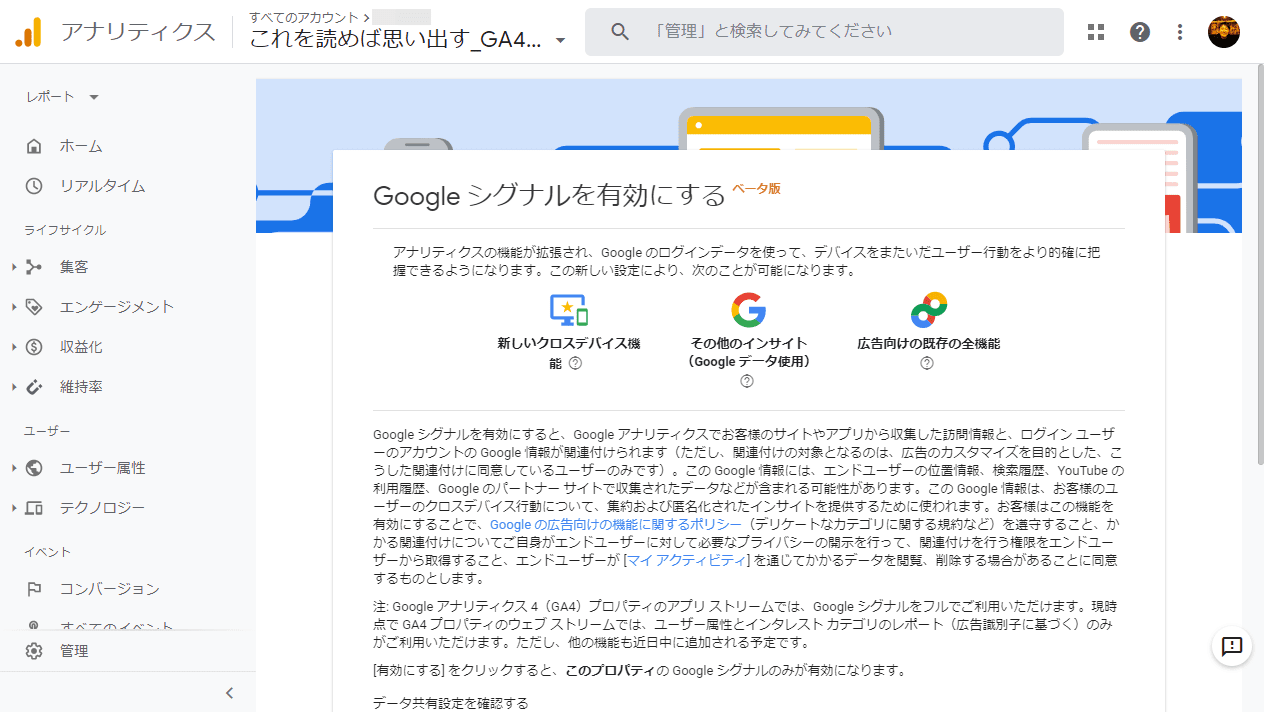The height and width of the screenshot is (712, 1264).
Task: Click the feedback speech bubble icon
Action: point(1232,646)
